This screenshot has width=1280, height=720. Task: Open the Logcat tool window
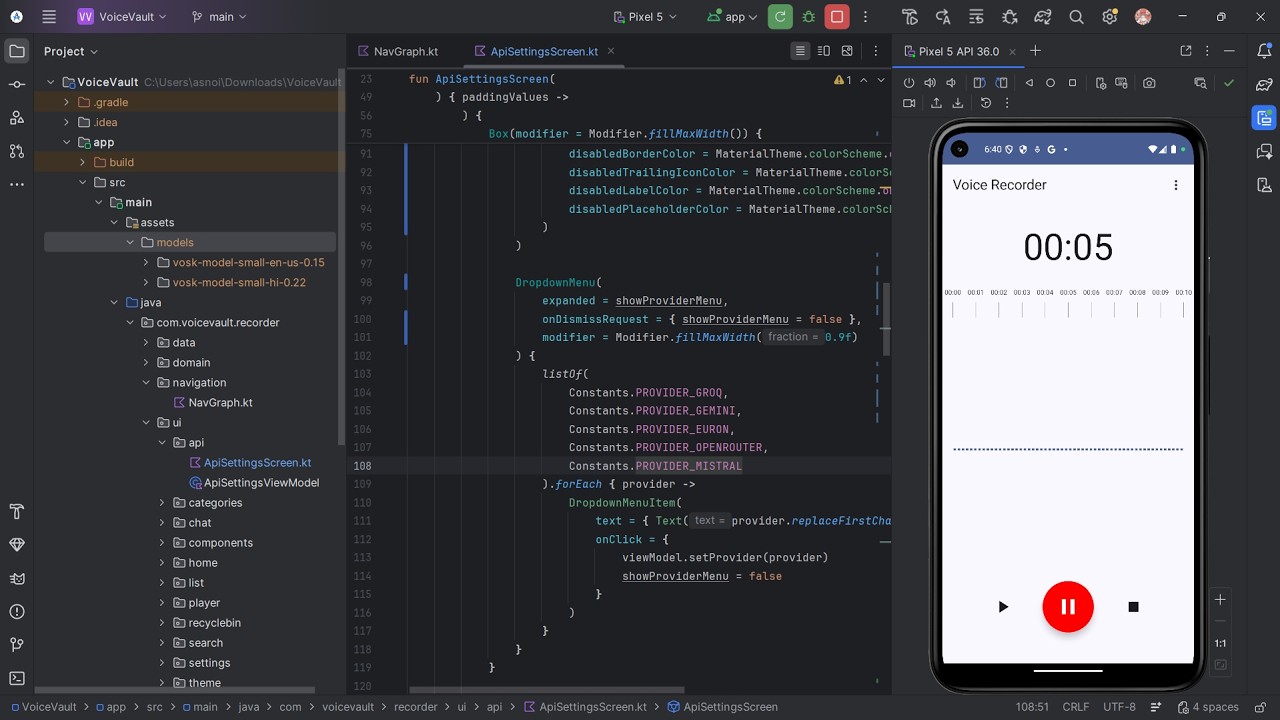pyautogui.click(x=16, y=578)
